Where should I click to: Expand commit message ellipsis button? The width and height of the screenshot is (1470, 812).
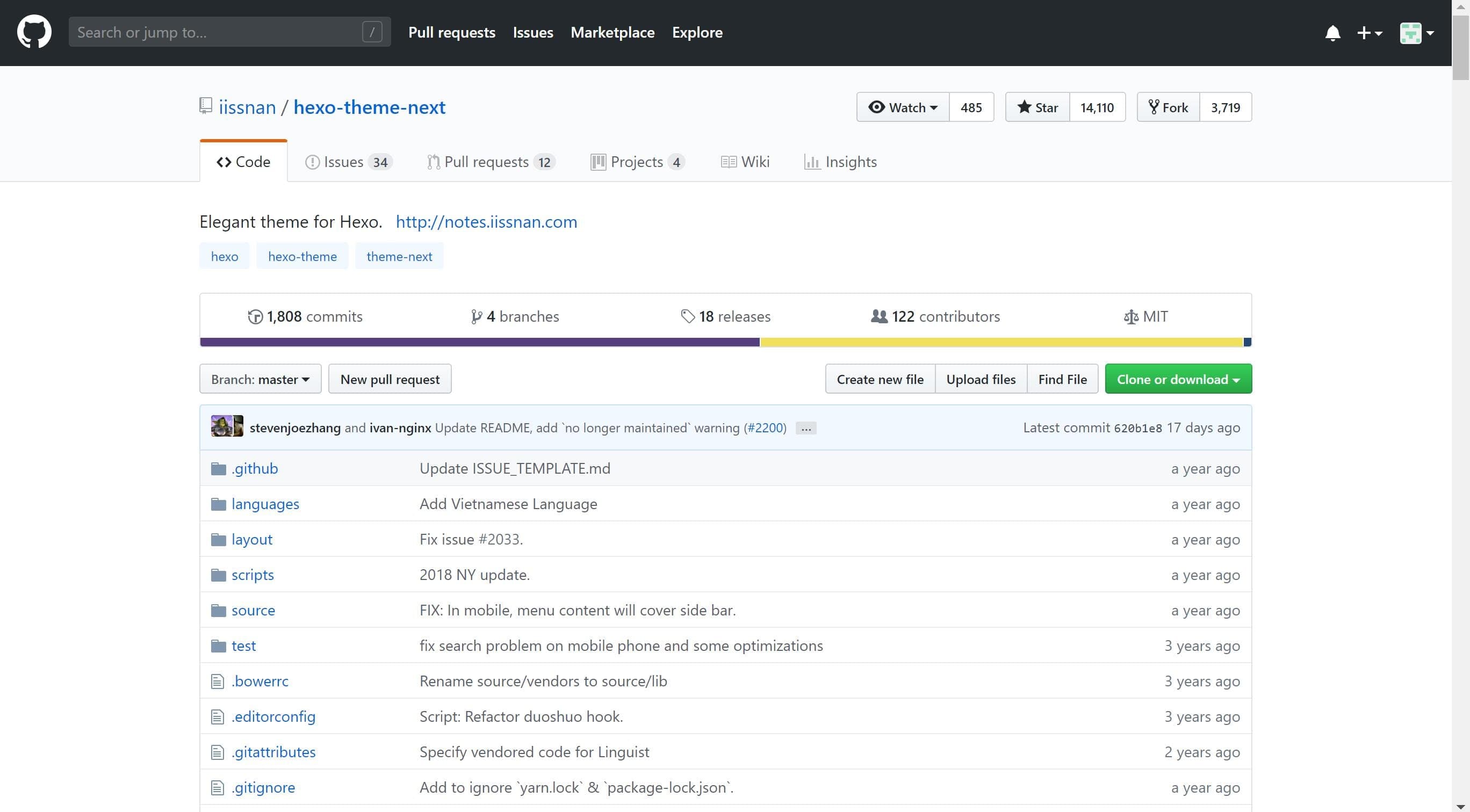click(806, 428)
